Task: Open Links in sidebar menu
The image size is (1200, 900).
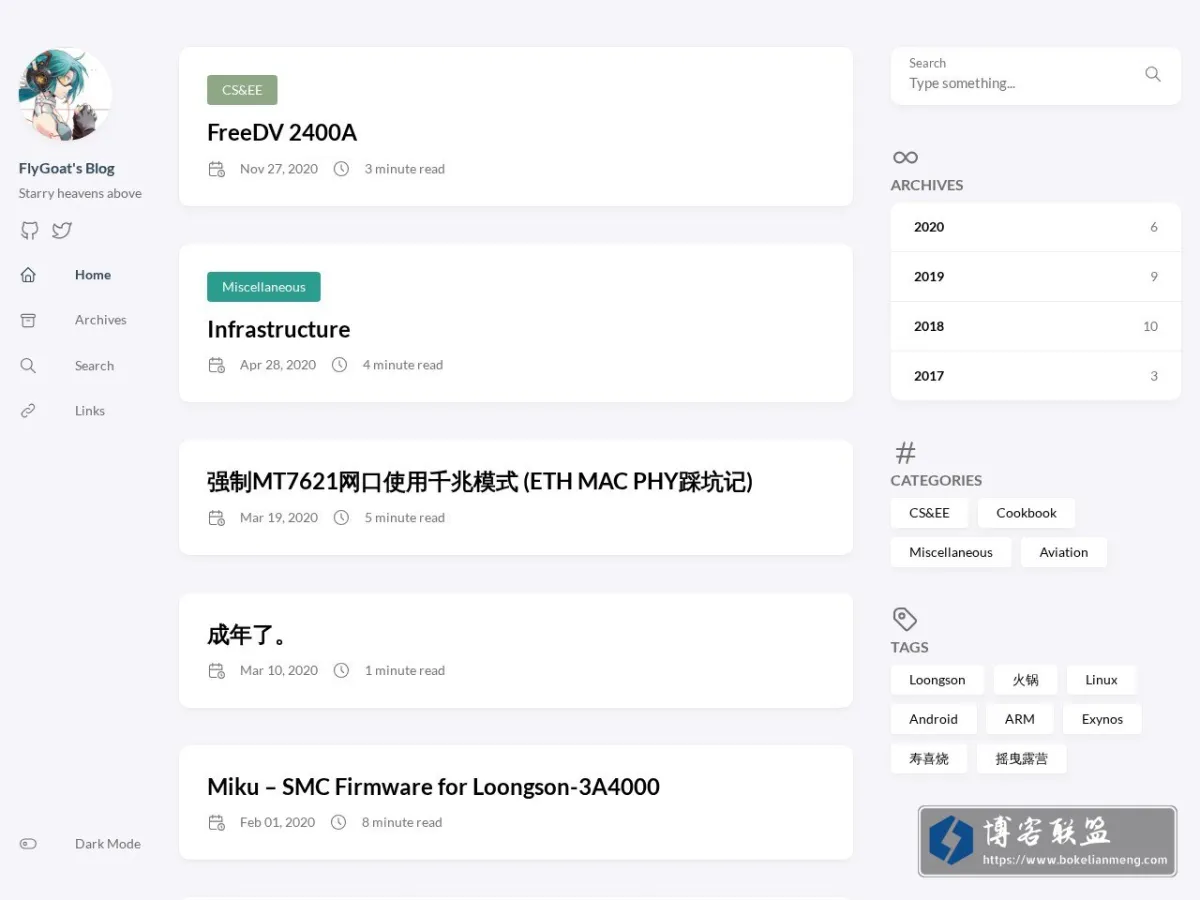Action: 90,411
